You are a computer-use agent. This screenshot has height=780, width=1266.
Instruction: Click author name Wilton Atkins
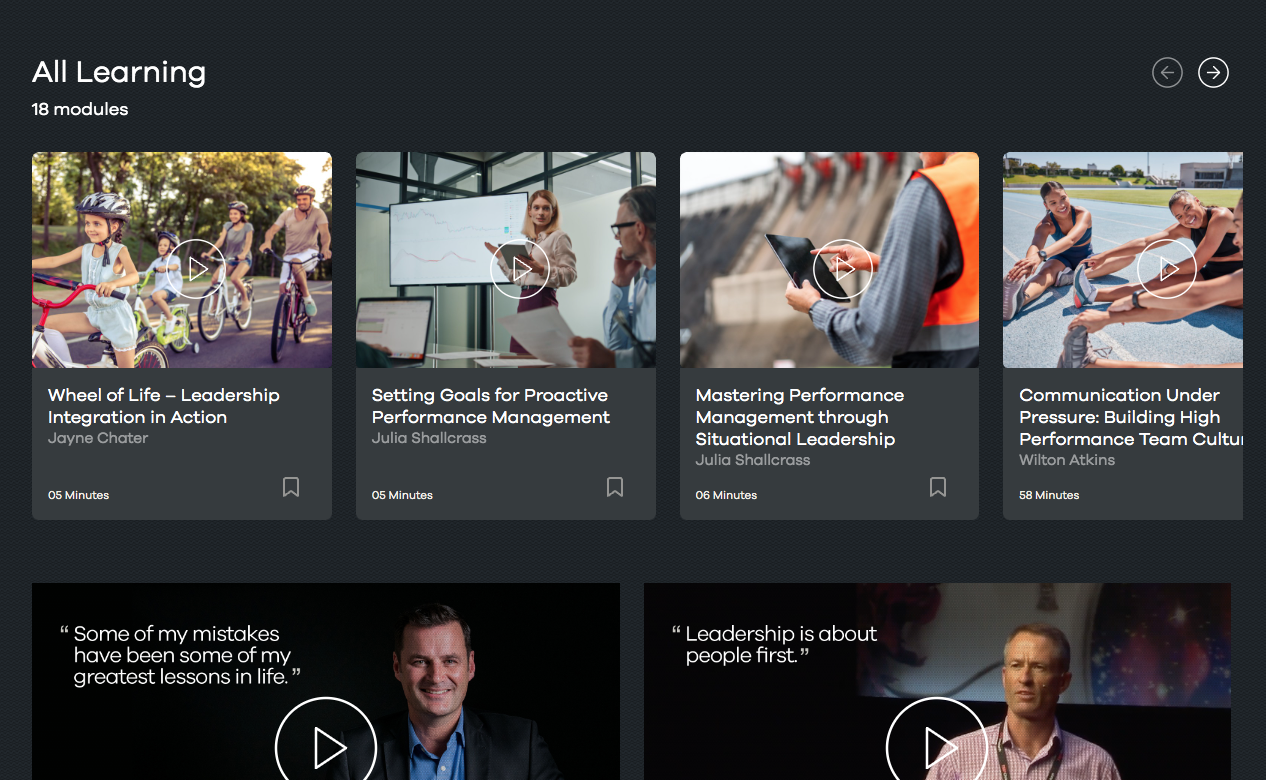tap(1066, 460)
